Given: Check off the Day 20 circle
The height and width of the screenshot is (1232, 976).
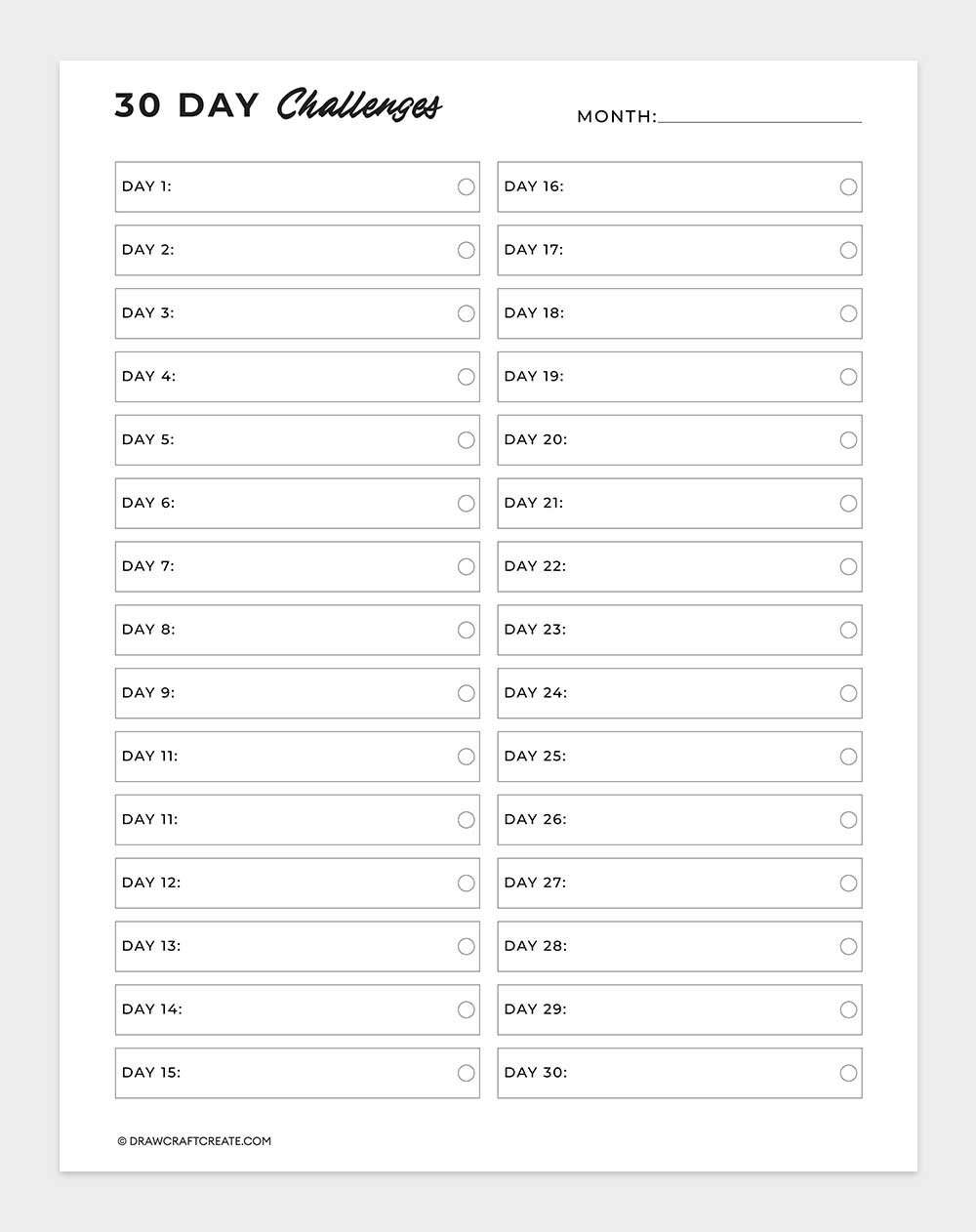Looking at the screenshot, I should pos(848,440).
